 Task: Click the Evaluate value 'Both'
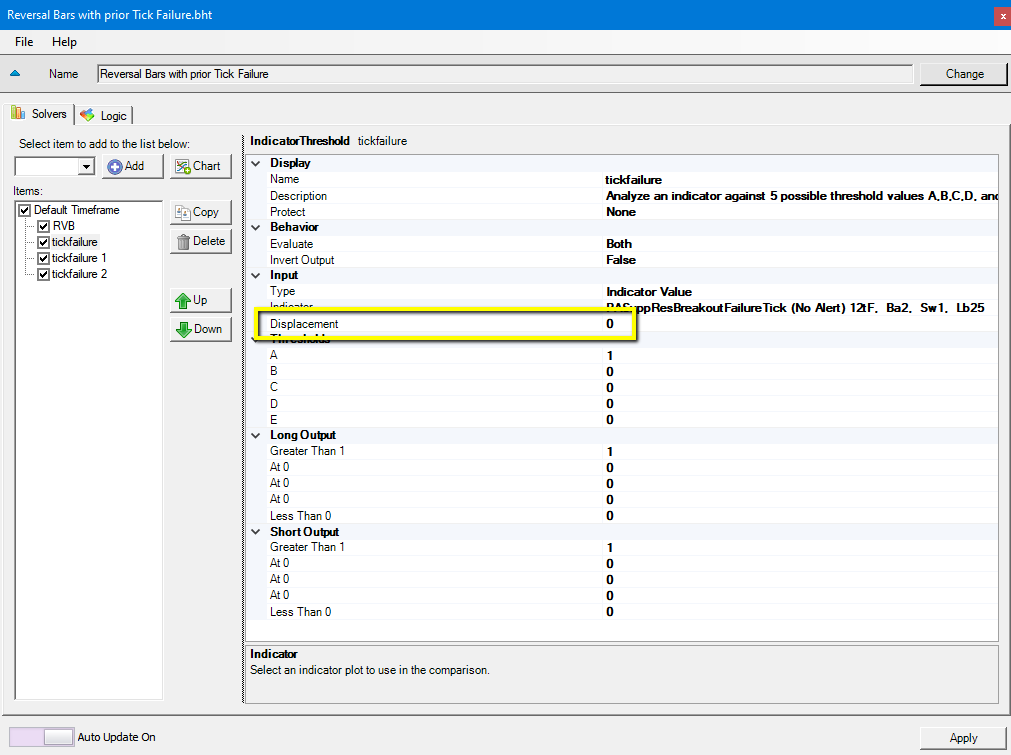click(618, 244)
